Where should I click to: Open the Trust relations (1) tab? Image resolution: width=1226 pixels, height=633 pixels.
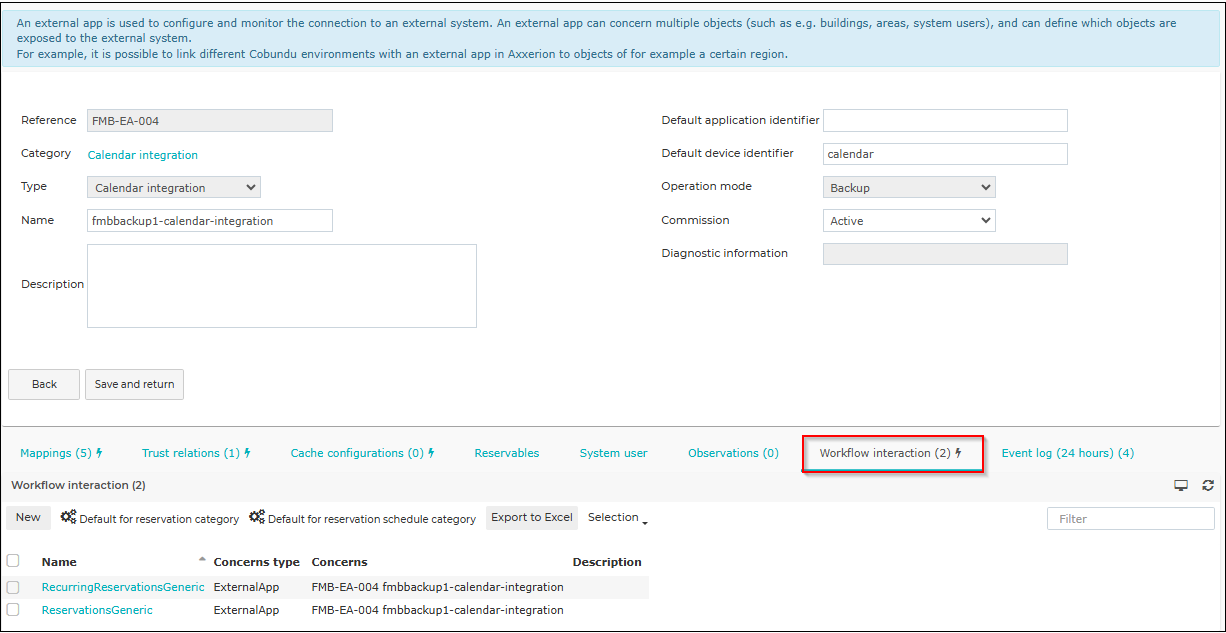(196, 453)
